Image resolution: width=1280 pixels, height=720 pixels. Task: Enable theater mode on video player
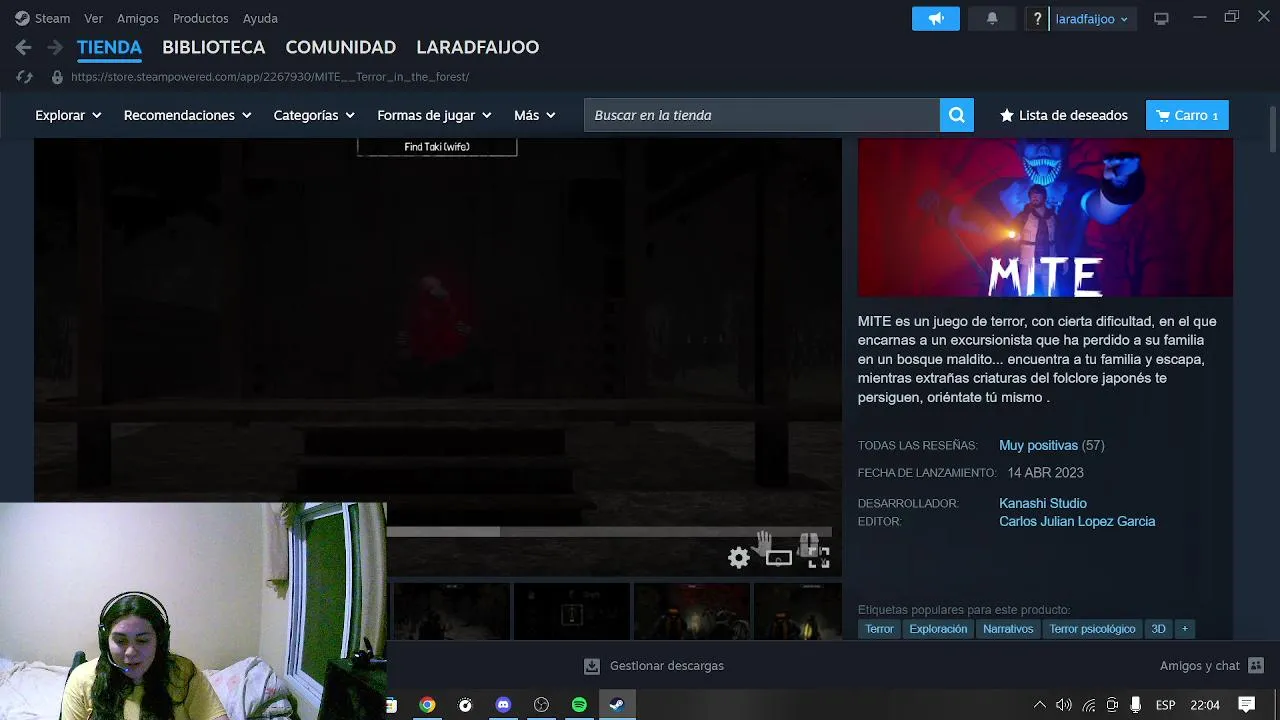[778, 558]
